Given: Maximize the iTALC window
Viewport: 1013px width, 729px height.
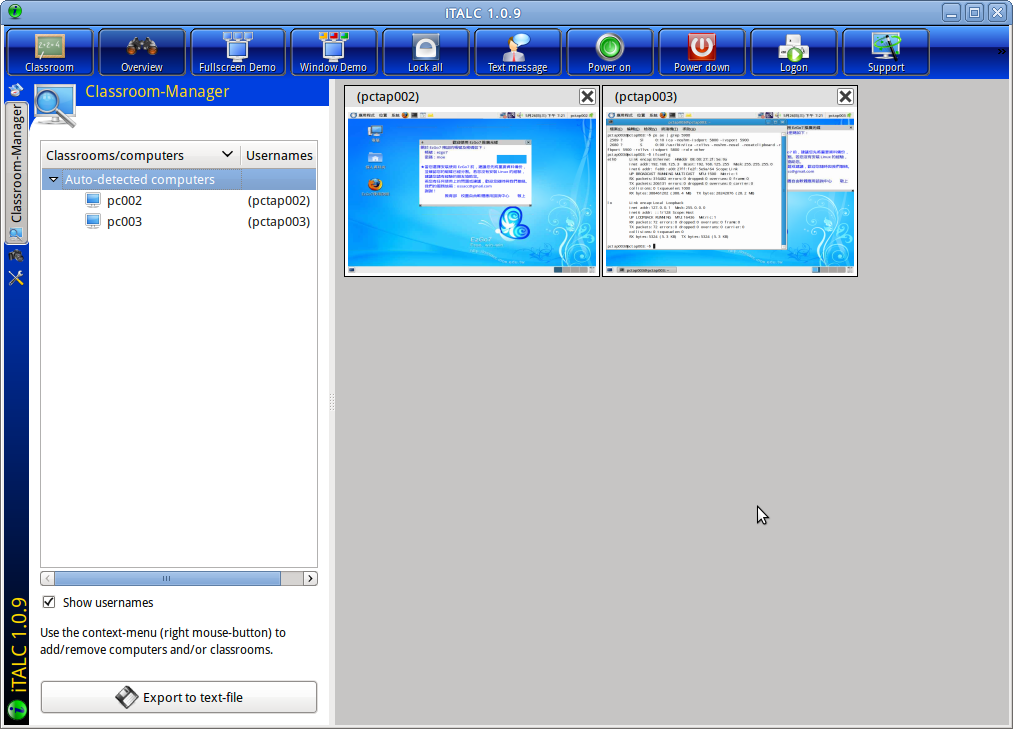Looking at the screenshot, I should coord(974,12).
